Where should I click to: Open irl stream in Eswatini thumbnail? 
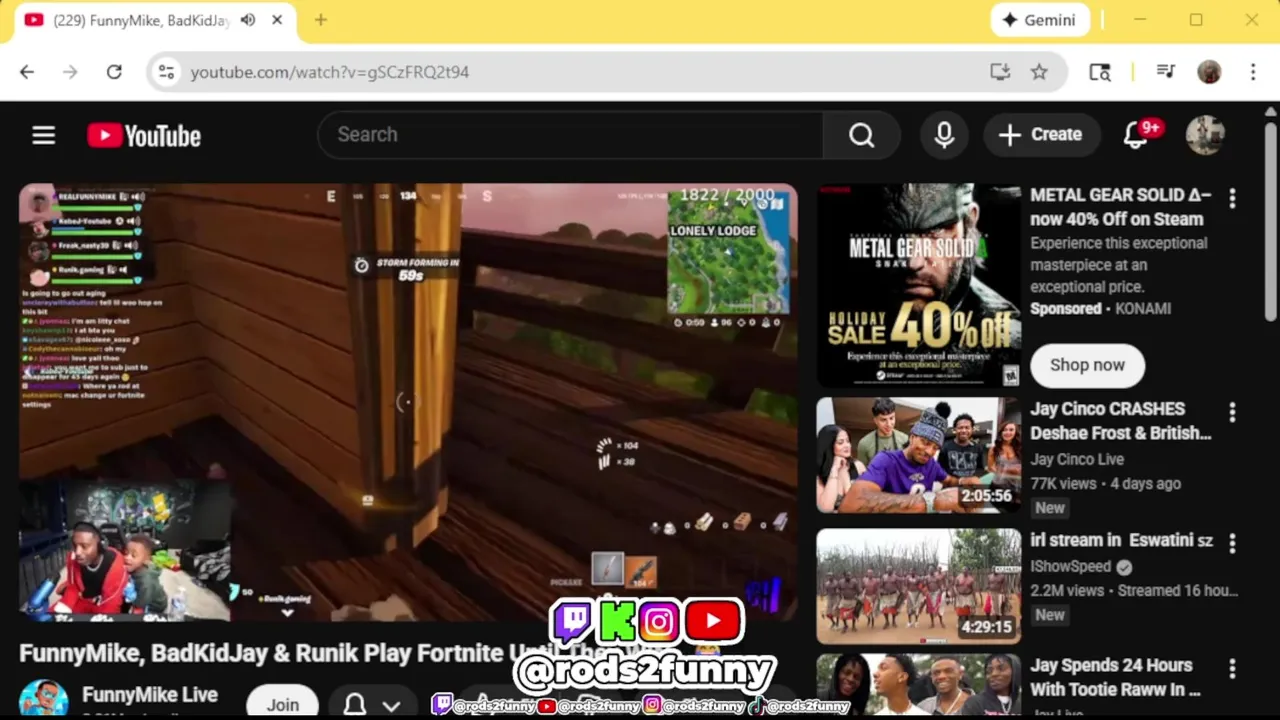point(919,586)
